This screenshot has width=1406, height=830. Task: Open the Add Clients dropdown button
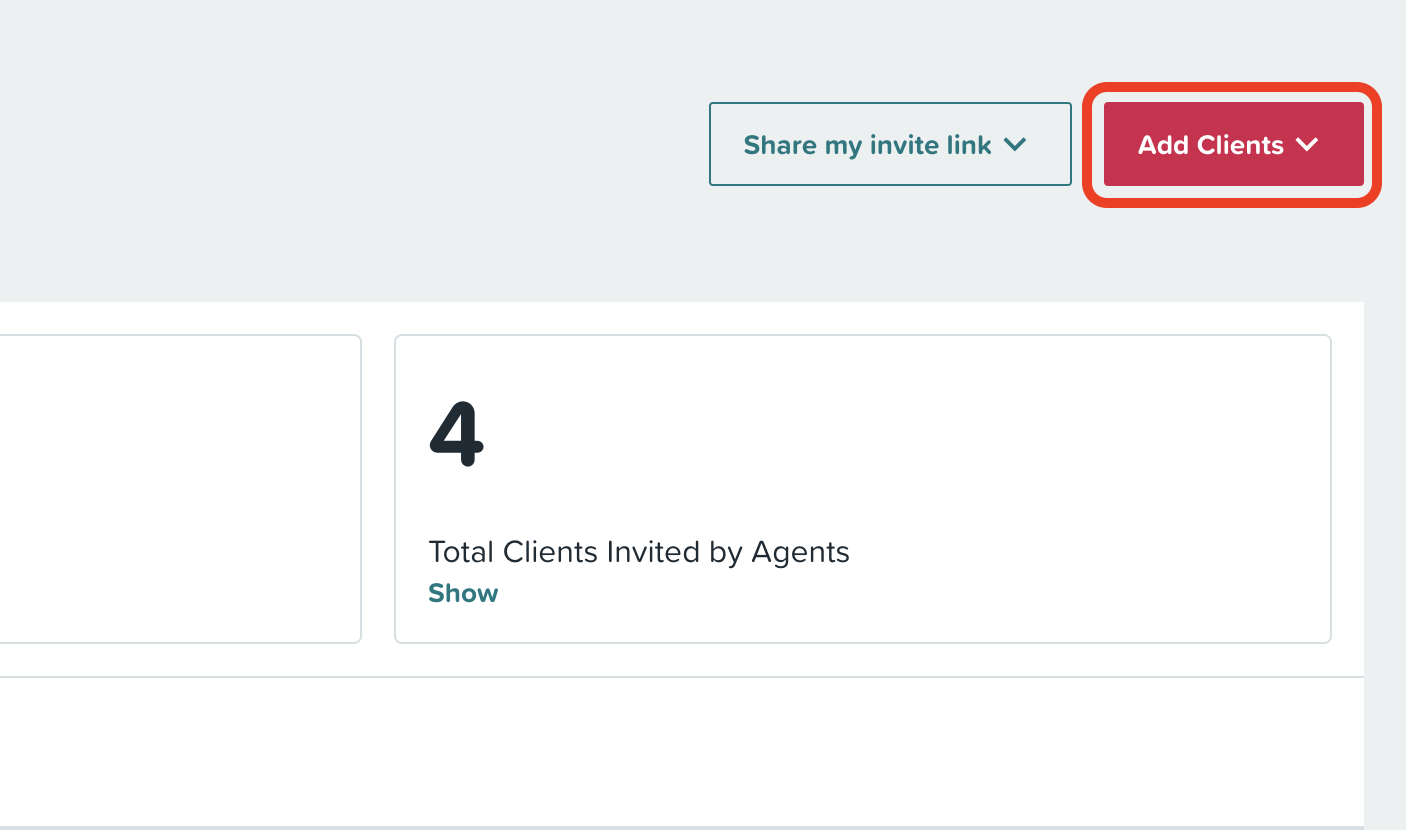(1233, 144)
